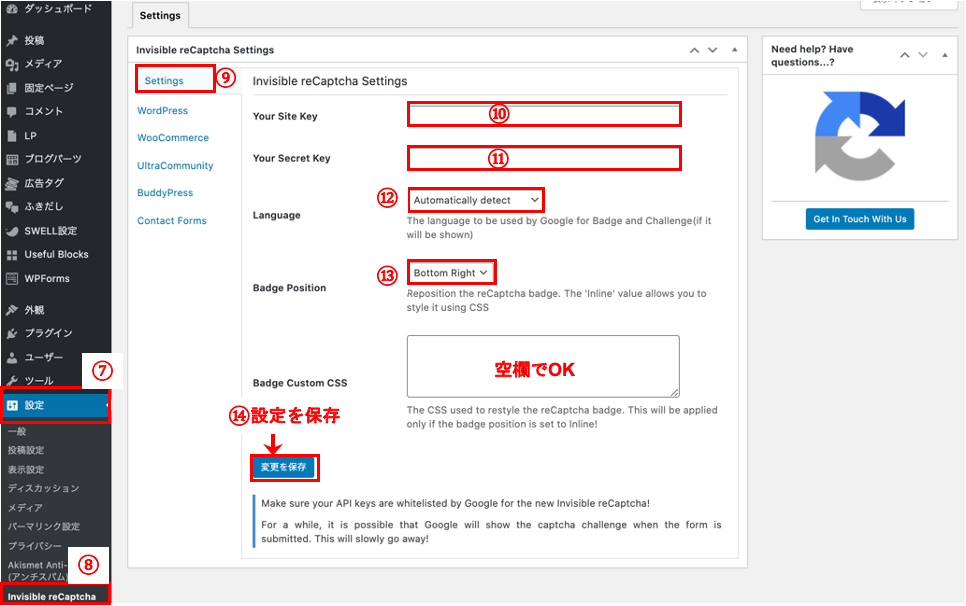Move Invisible reCaptcha Settings panel down
966x606 pixels.
pos(713,50)
